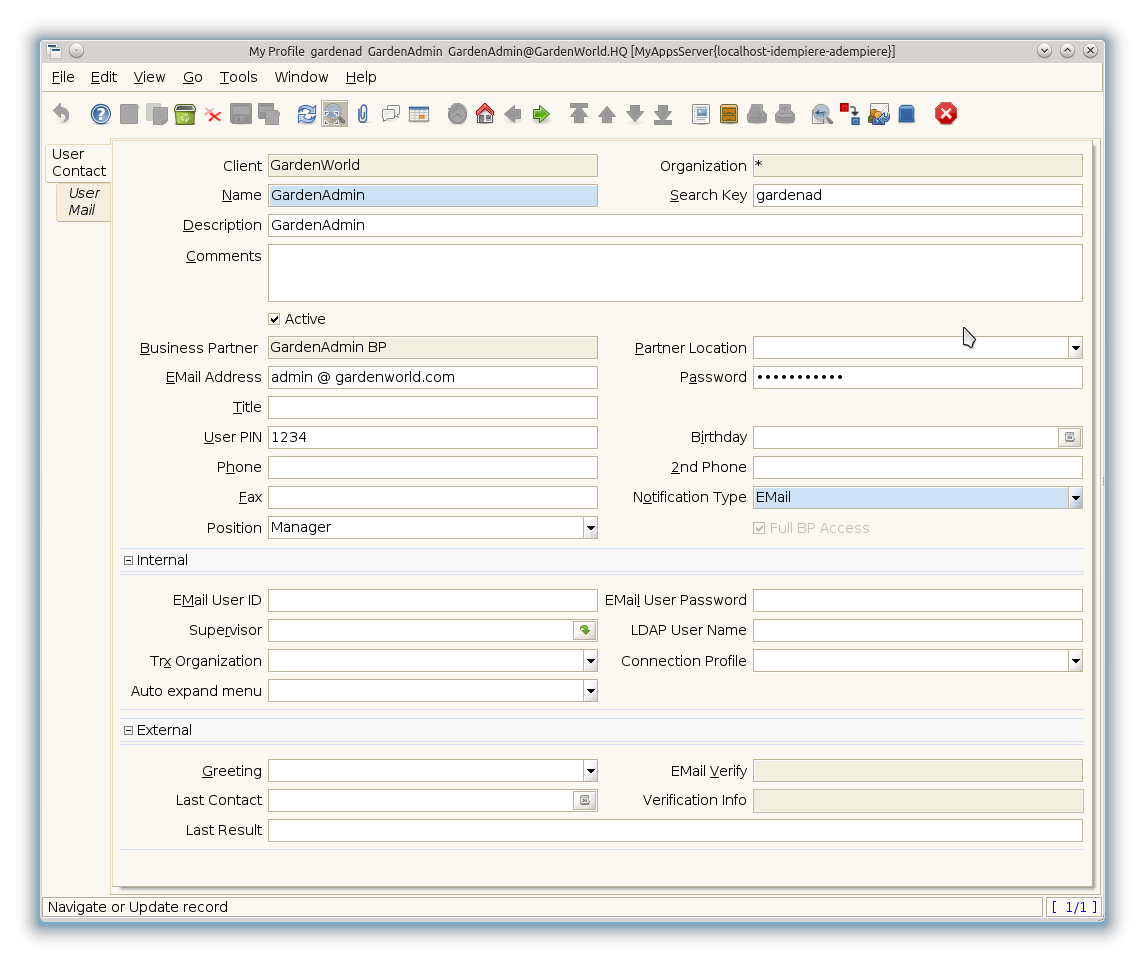Open the Tools menu

pyautogui.click(x=238, y=77)
